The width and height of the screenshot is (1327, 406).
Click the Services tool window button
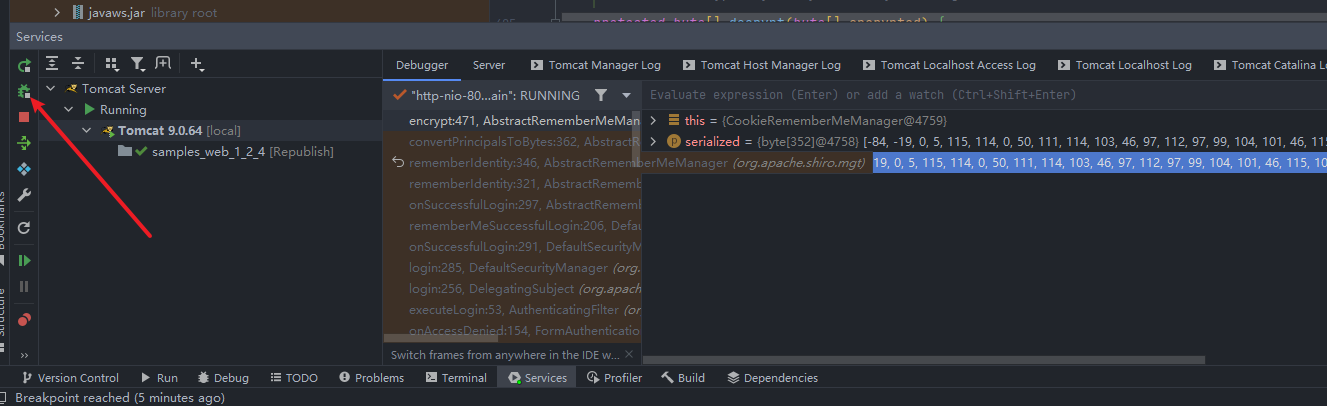537,378
